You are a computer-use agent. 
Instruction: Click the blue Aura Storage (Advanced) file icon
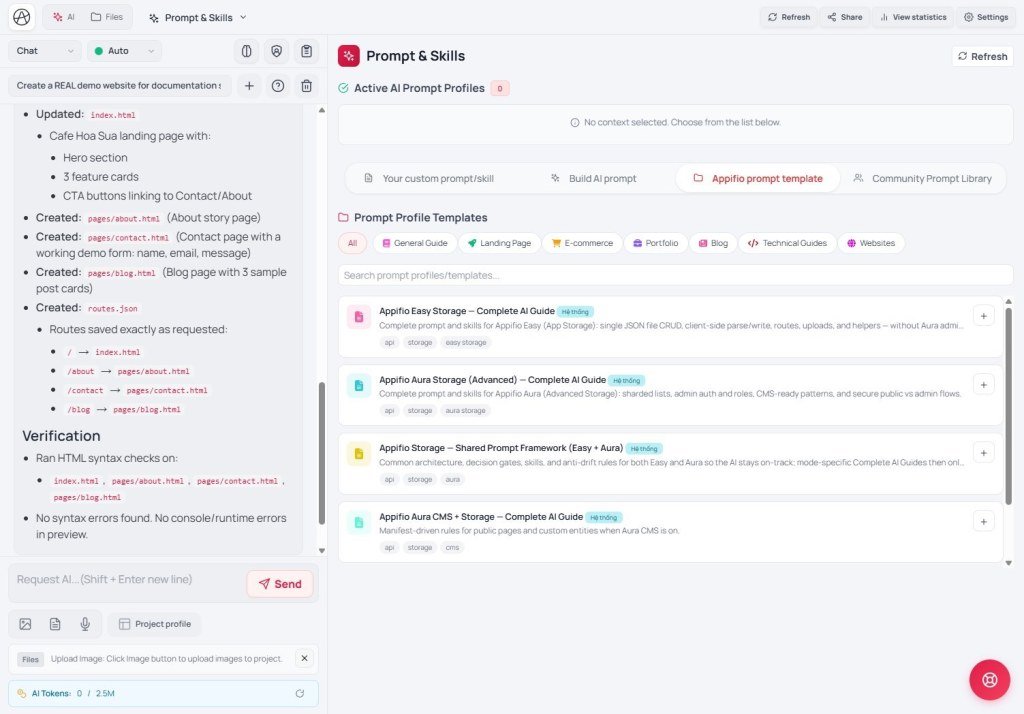[359, 385]
